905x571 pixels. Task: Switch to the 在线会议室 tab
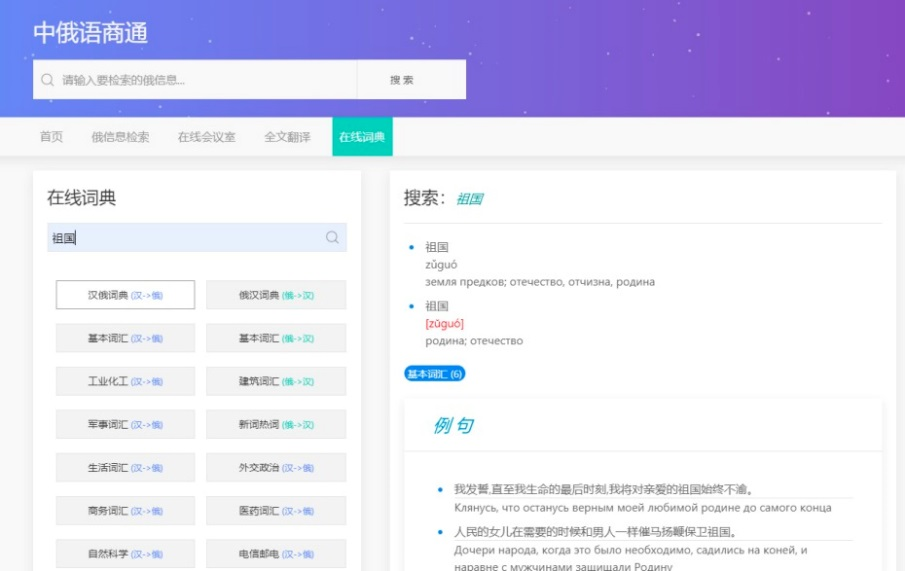pos(206,137)
